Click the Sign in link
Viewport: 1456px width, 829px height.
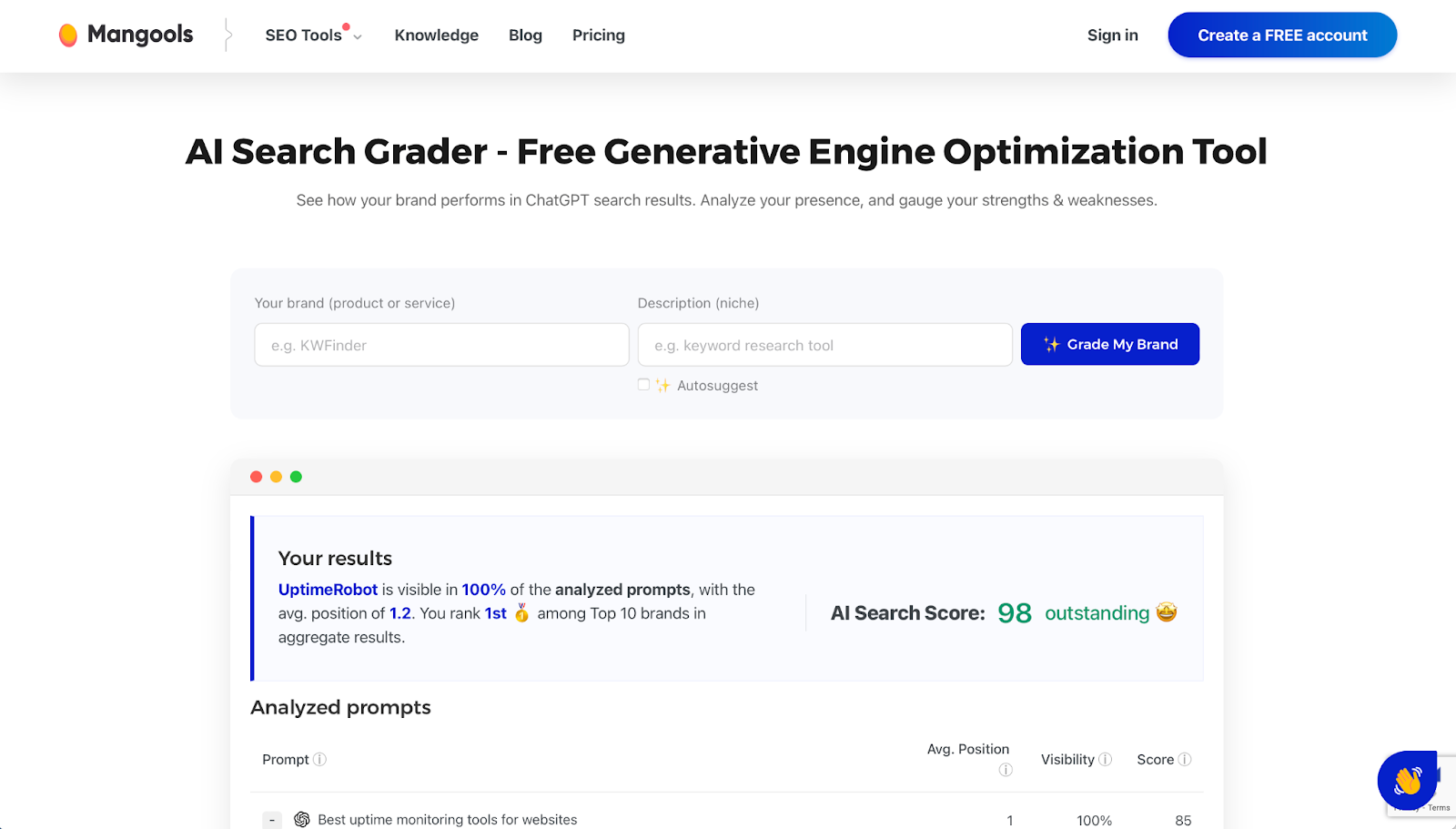click(x=1112, y=35)
